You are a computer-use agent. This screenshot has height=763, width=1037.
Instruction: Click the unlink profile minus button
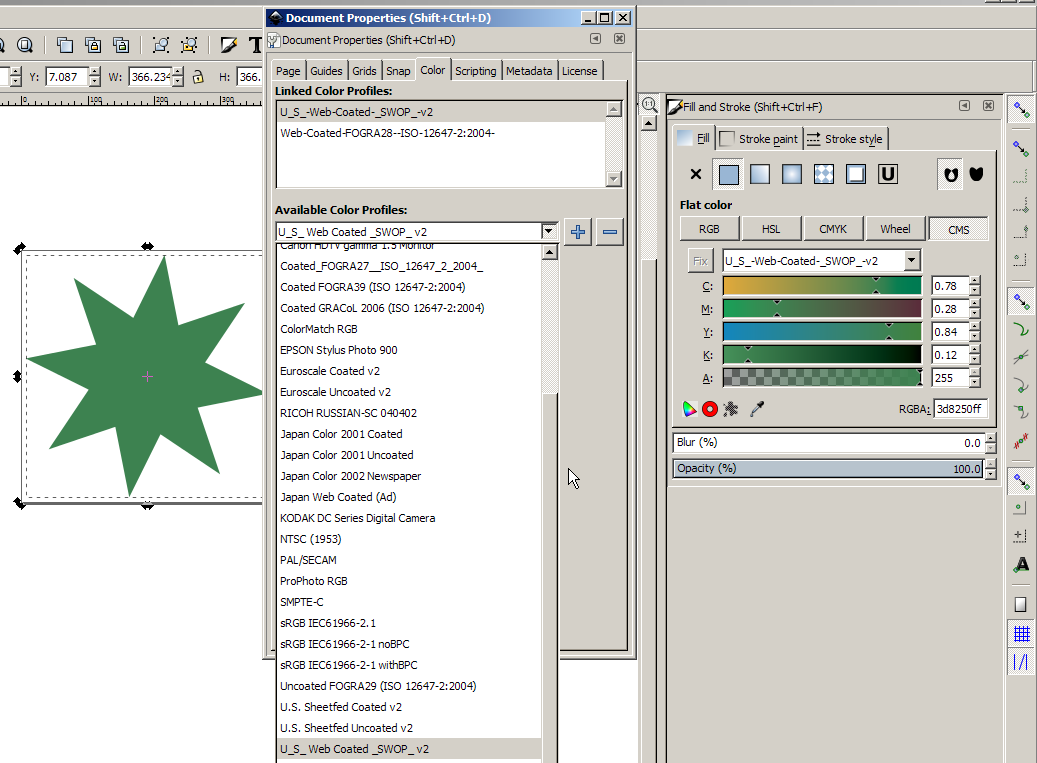pyautogui.click(x=610, y=232)
